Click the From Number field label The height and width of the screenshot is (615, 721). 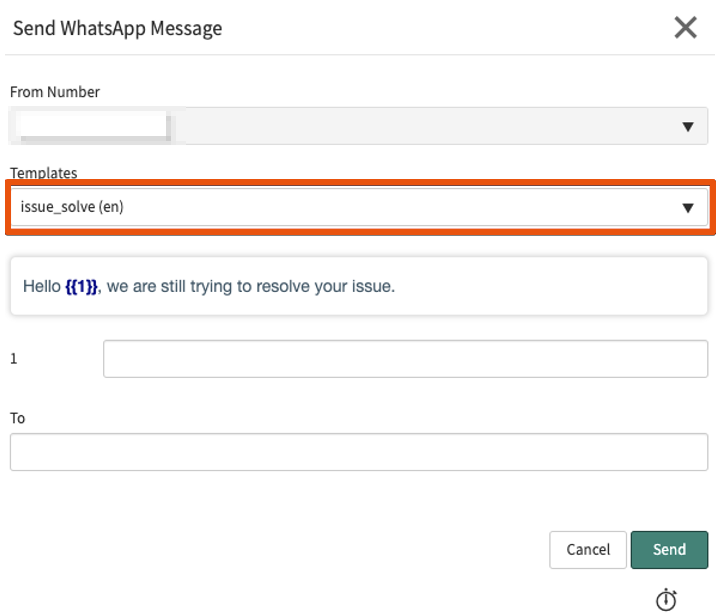pos(55,92)
